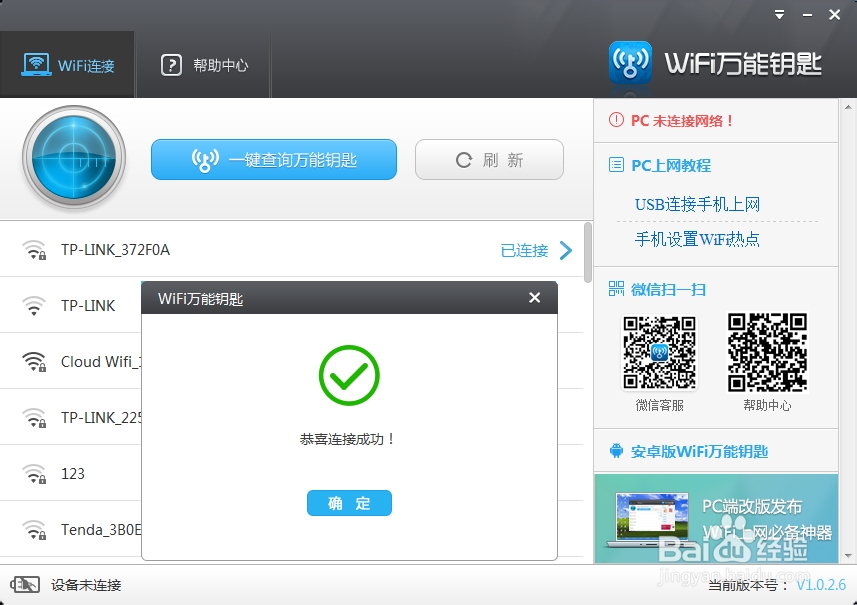857x605 pixels.
Task: Click the Cloud Wifi signal icon
Action: pyautogui.click(x=34, y=361)
